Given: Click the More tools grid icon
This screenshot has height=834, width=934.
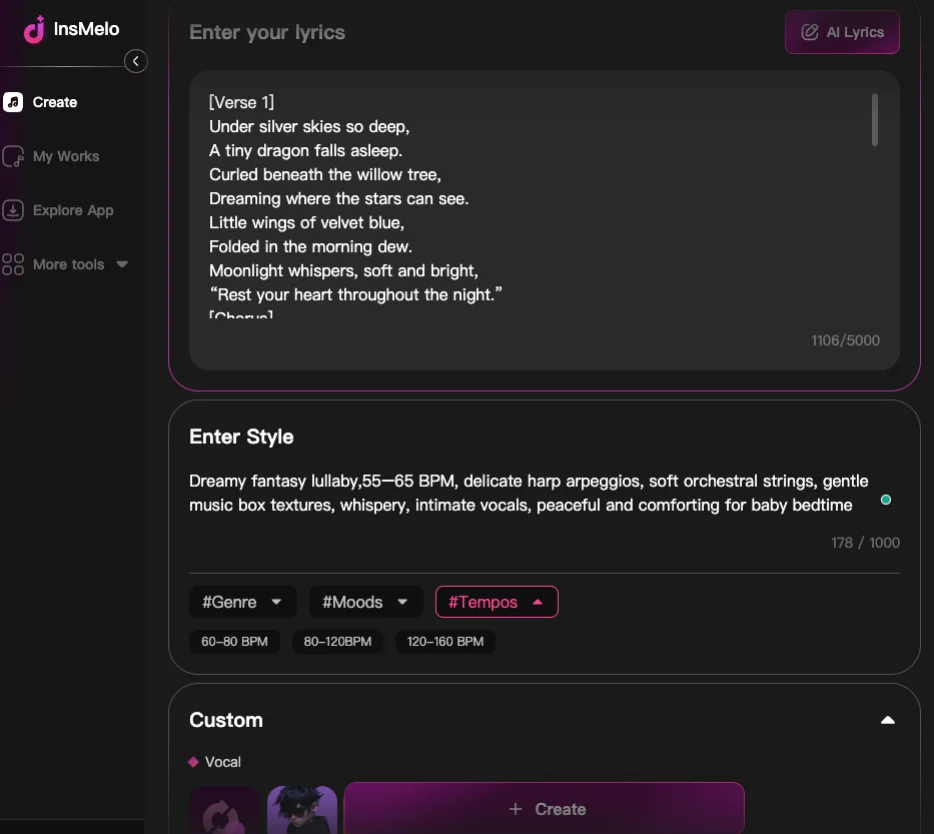Looking at the screenshot, I should (x=13, y=264).
